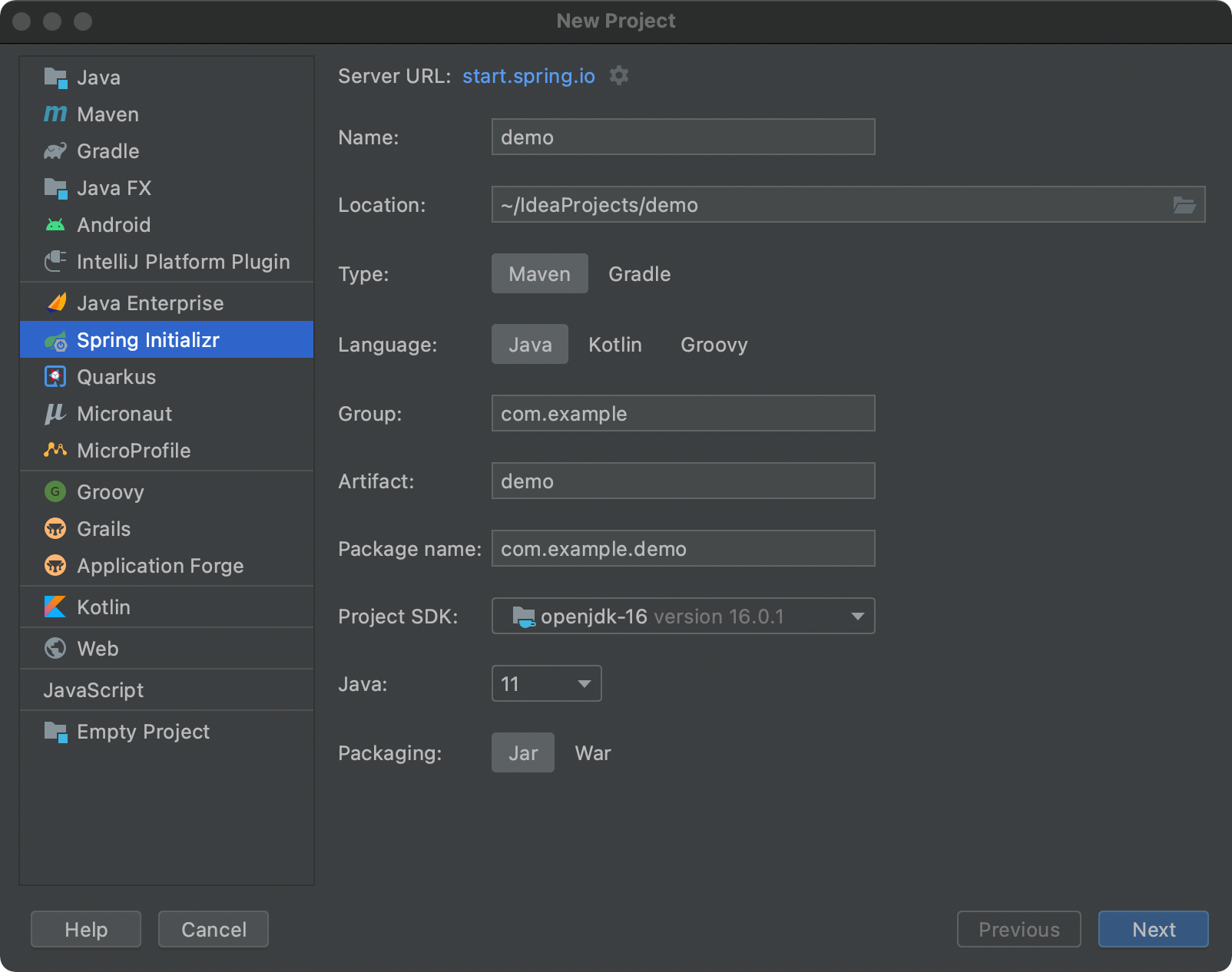Viewport: 1232px width, 972px height.
Task: Click the Artifact input field
Action: pos(684,481)
